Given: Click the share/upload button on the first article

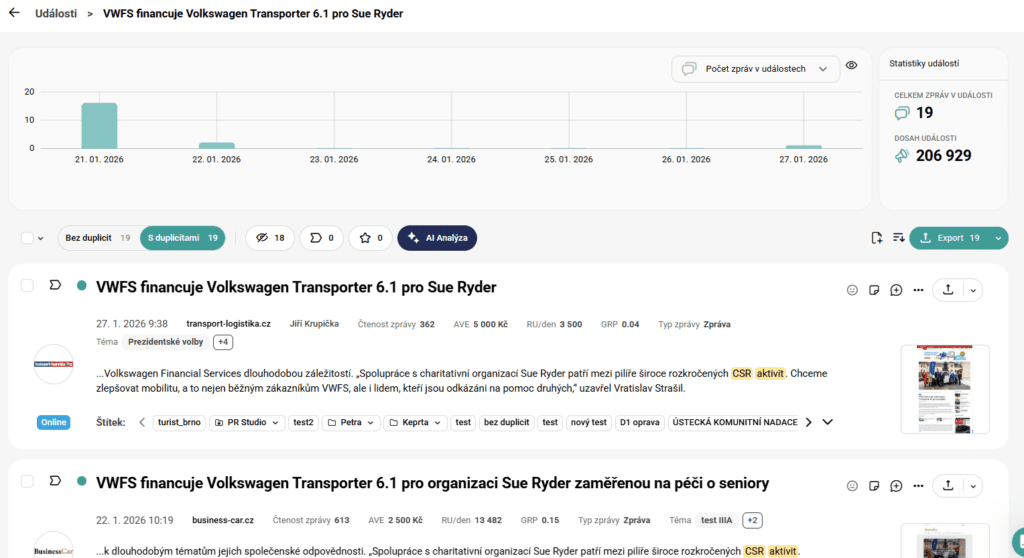Looking at the screenshot, I should click(x=948, y=290).
